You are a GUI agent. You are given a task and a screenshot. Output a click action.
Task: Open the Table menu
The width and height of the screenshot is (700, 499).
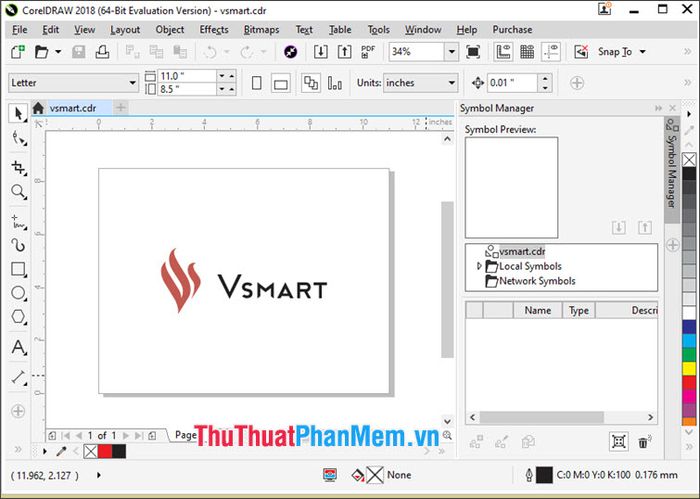(340, 29)
